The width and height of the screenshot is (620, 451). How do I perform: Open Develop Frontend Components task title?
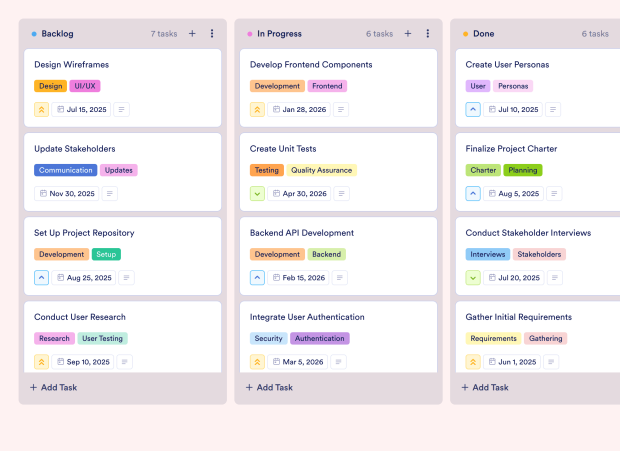tap(311, 65)
